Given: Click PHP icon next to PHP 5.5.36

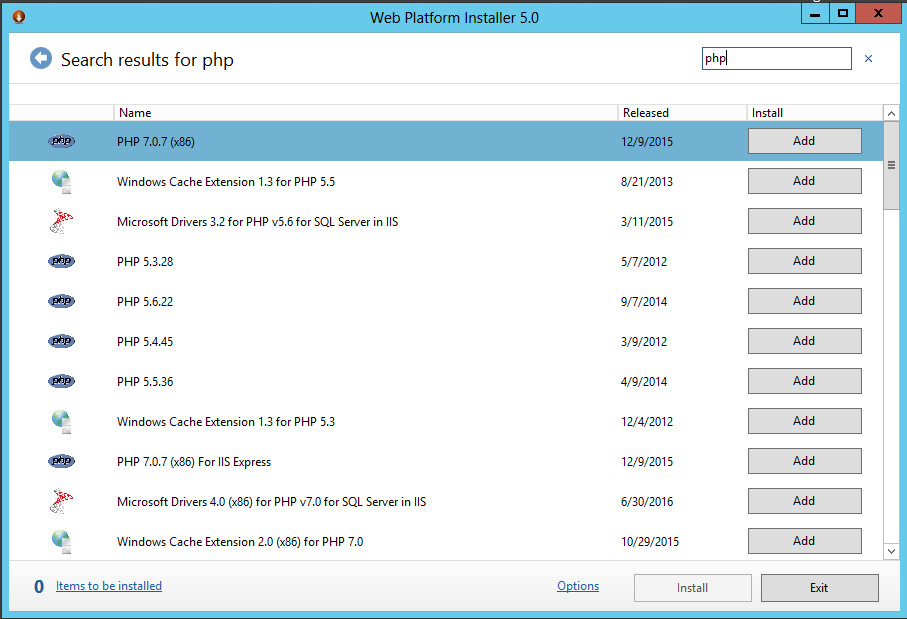Looking at the screenshot, I should pyautogui.click(x=61, y=381).
